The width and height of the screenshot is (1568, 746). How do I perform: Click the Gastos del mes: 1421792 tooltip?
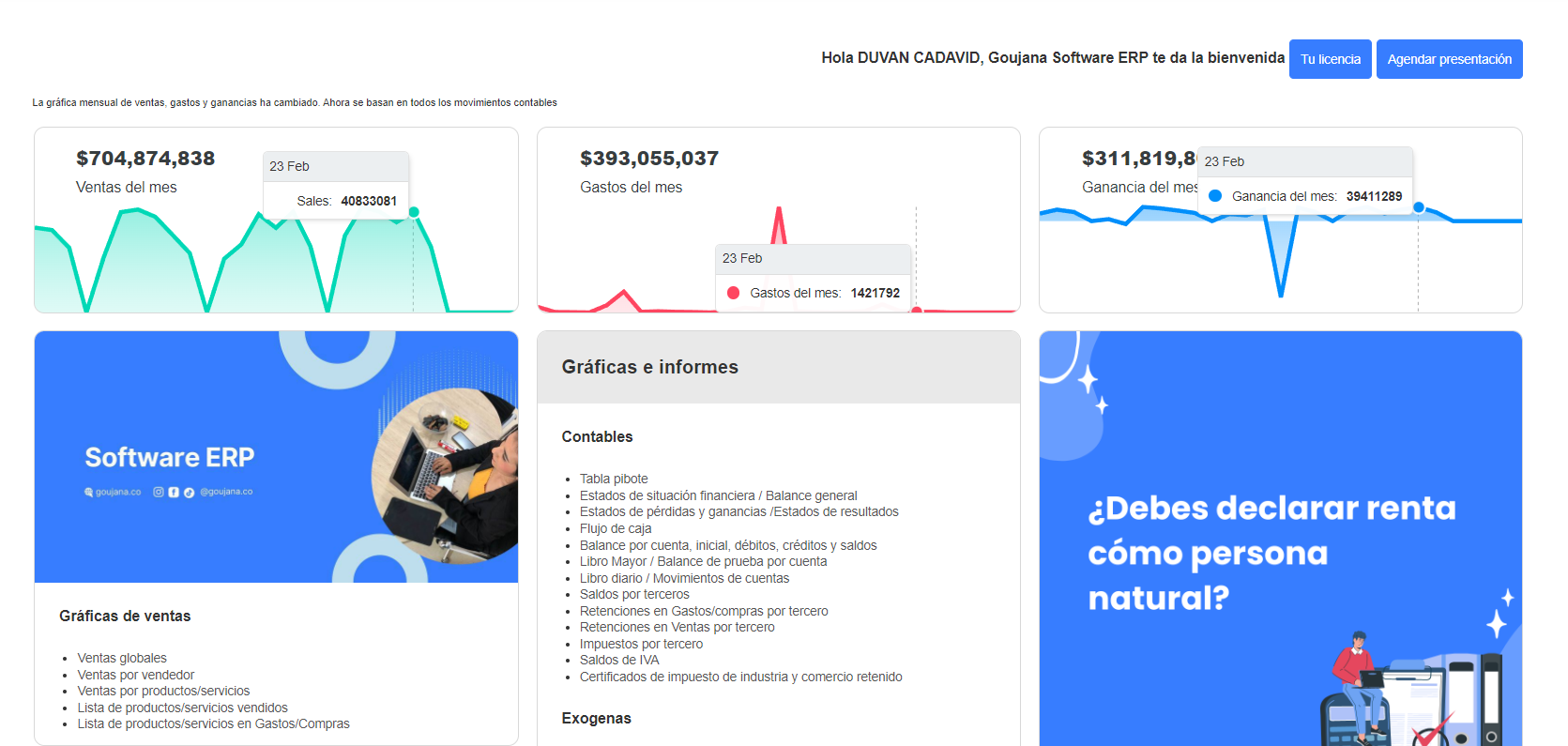[x=814, y=293]
